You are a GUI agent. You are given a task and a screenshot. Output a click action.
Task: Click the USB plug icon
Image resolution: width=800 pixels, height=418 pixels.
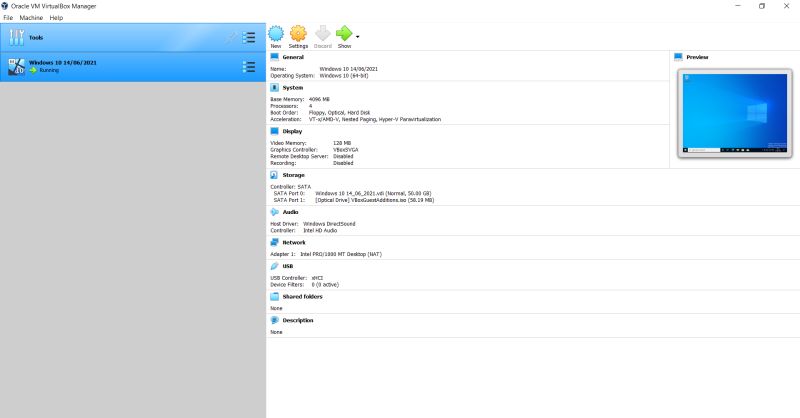[274, 266]
